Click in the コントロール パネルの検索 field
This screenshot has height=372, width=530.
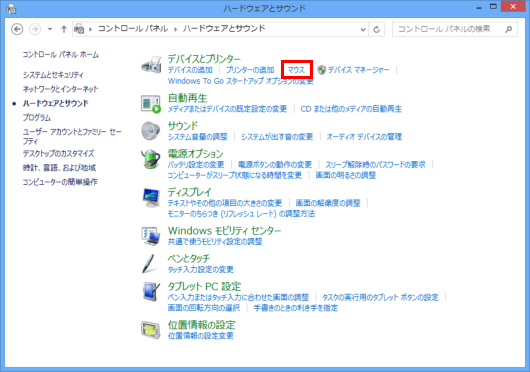pos(455,29)
